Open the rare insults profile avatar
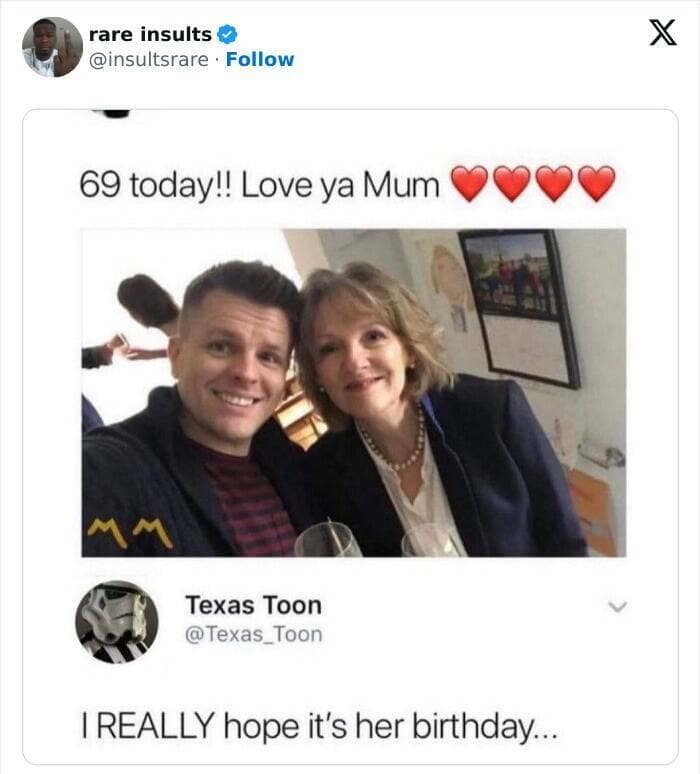This screenshot has width=700, height=774. coord(52,47)
